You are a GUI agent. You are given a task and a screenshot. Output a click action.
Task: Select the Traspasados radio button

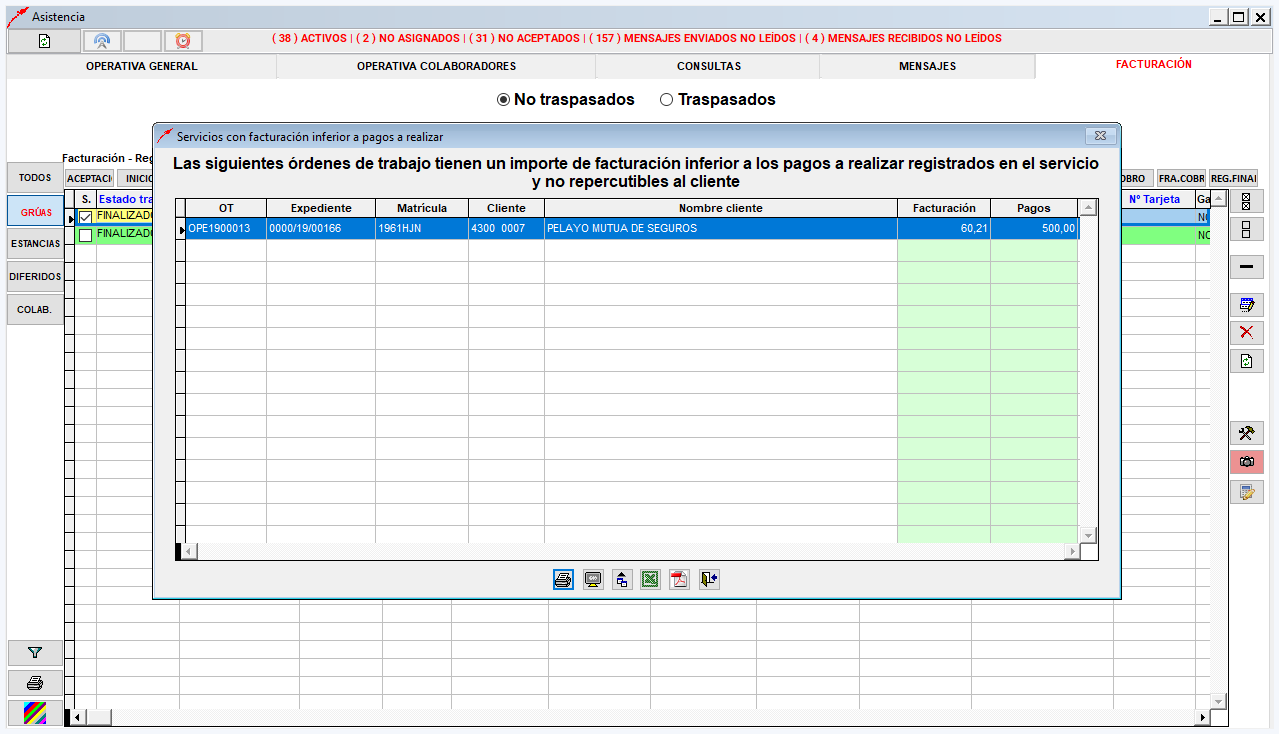667,100
